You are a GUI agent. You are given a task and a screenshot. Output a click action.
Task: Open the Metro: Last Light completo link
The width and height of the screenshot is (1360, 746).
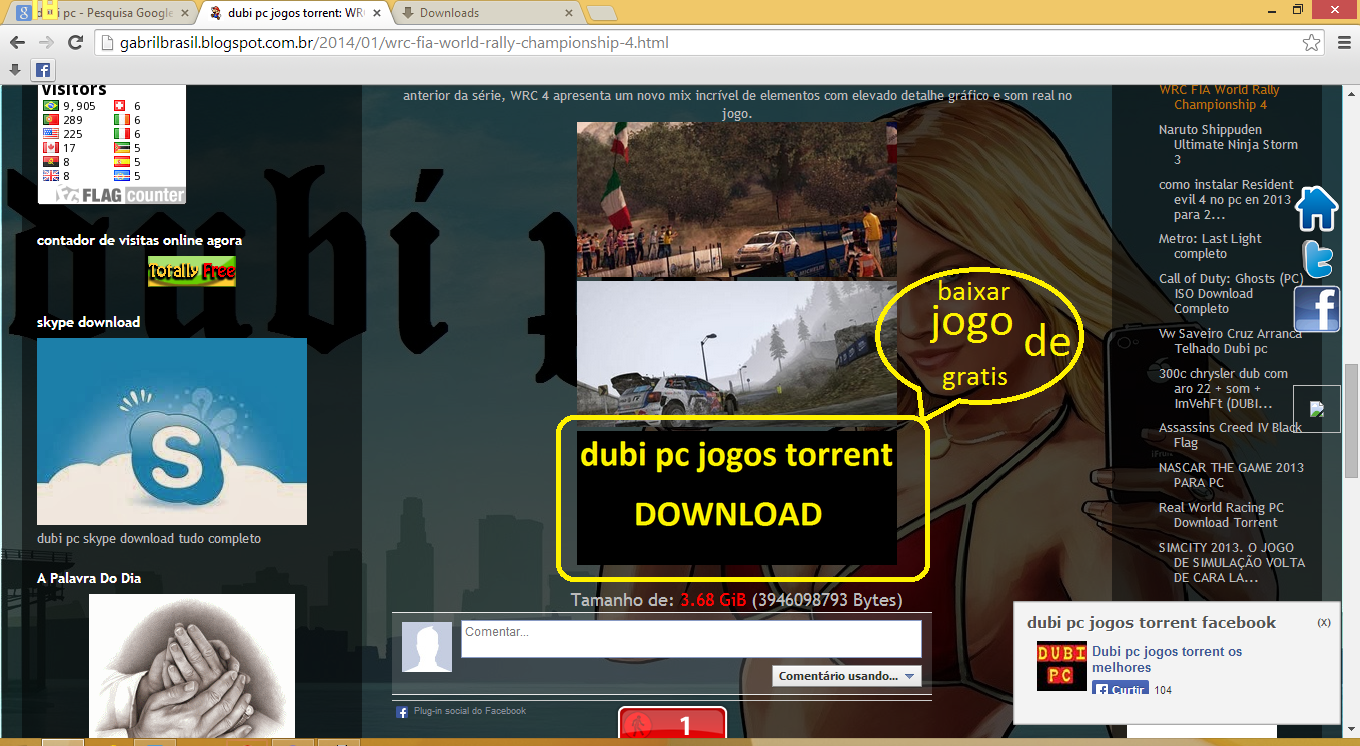1210,246
